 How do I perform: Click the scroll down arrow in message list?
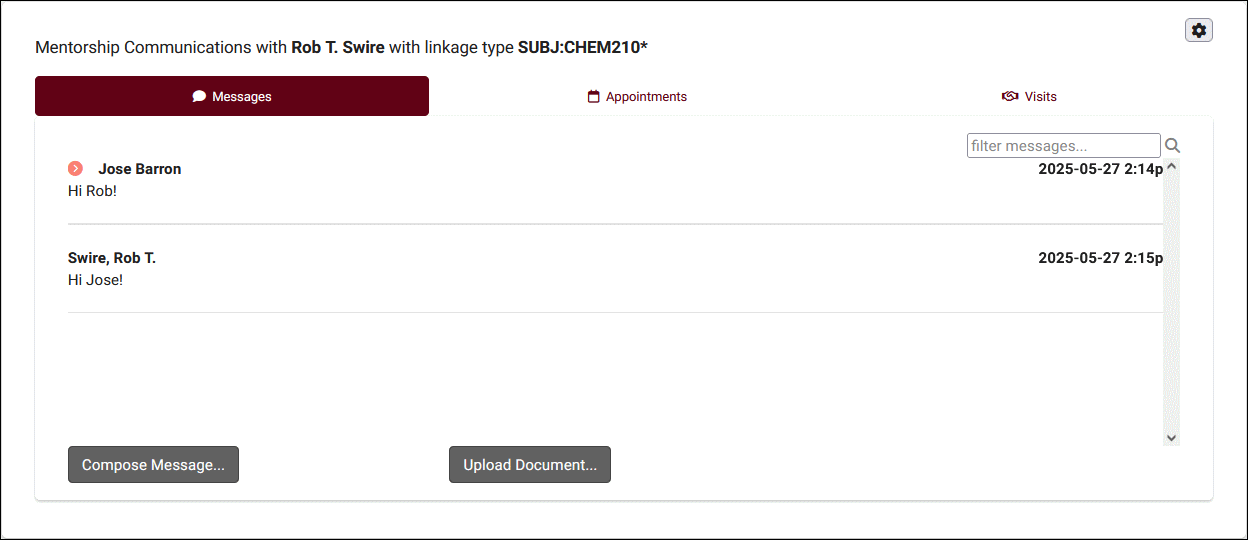click(1172, 437)
